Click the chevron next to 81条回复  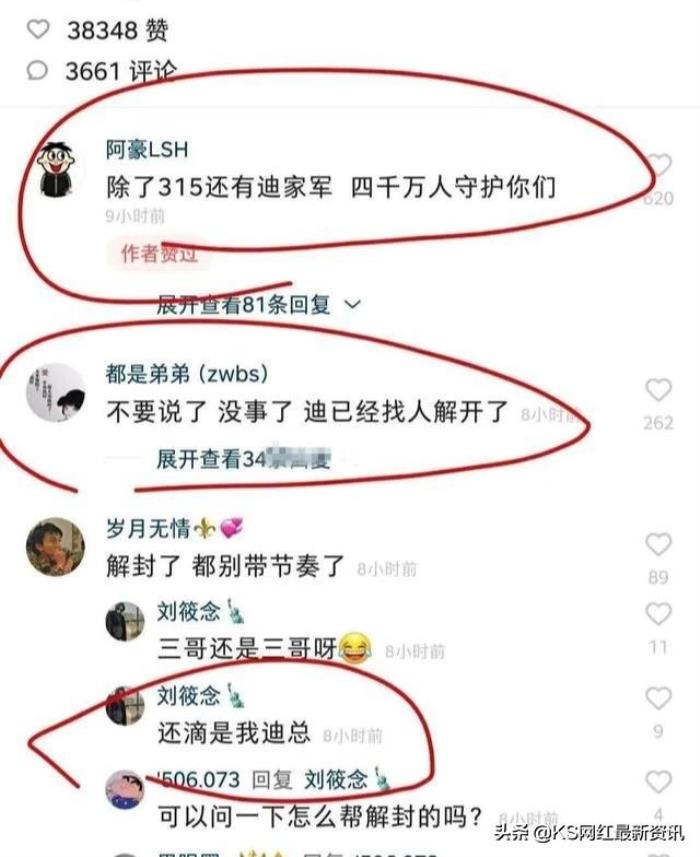[354, 304]
